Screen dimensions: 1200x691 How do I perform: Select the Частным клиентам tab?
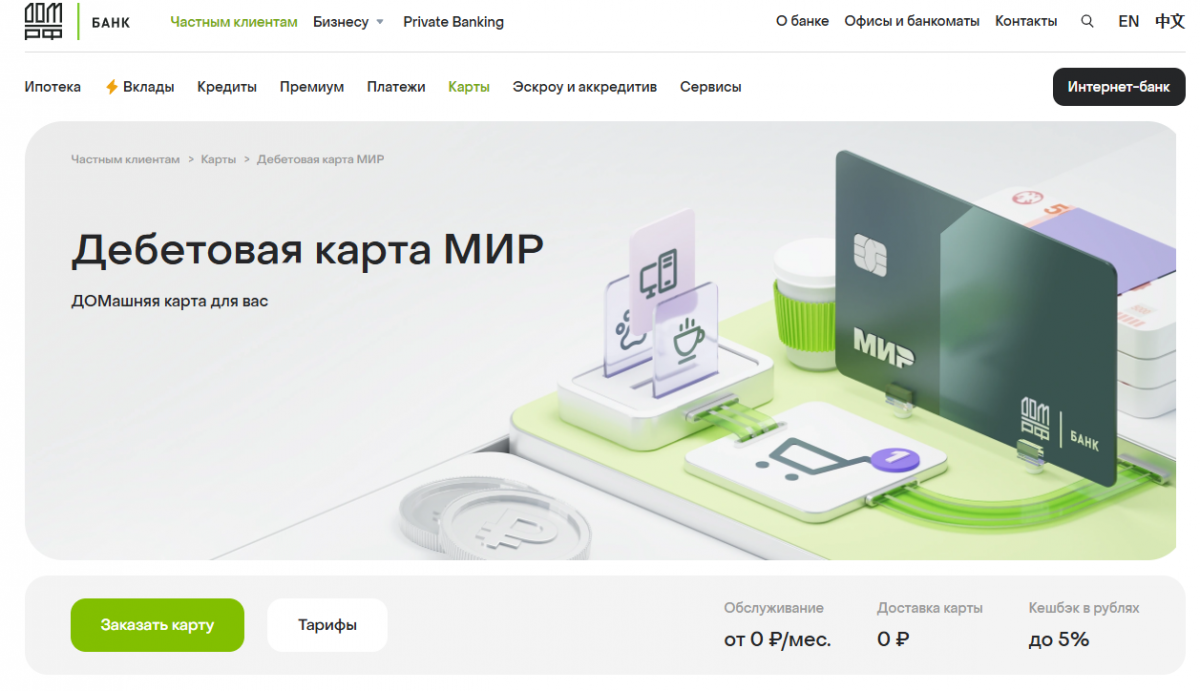pyautogui.click(x=233, y=22)
